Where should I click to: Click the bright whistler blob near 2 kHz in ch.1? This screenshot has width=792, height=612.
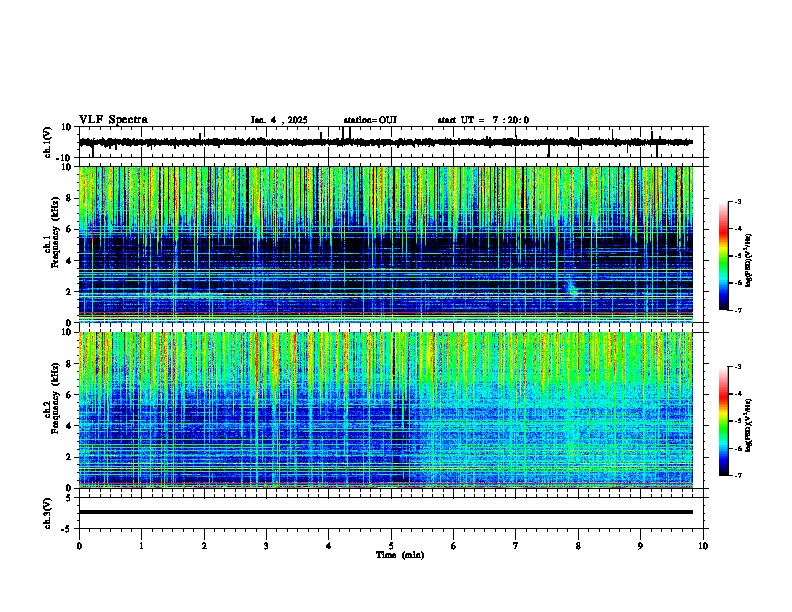pos(571,288)
